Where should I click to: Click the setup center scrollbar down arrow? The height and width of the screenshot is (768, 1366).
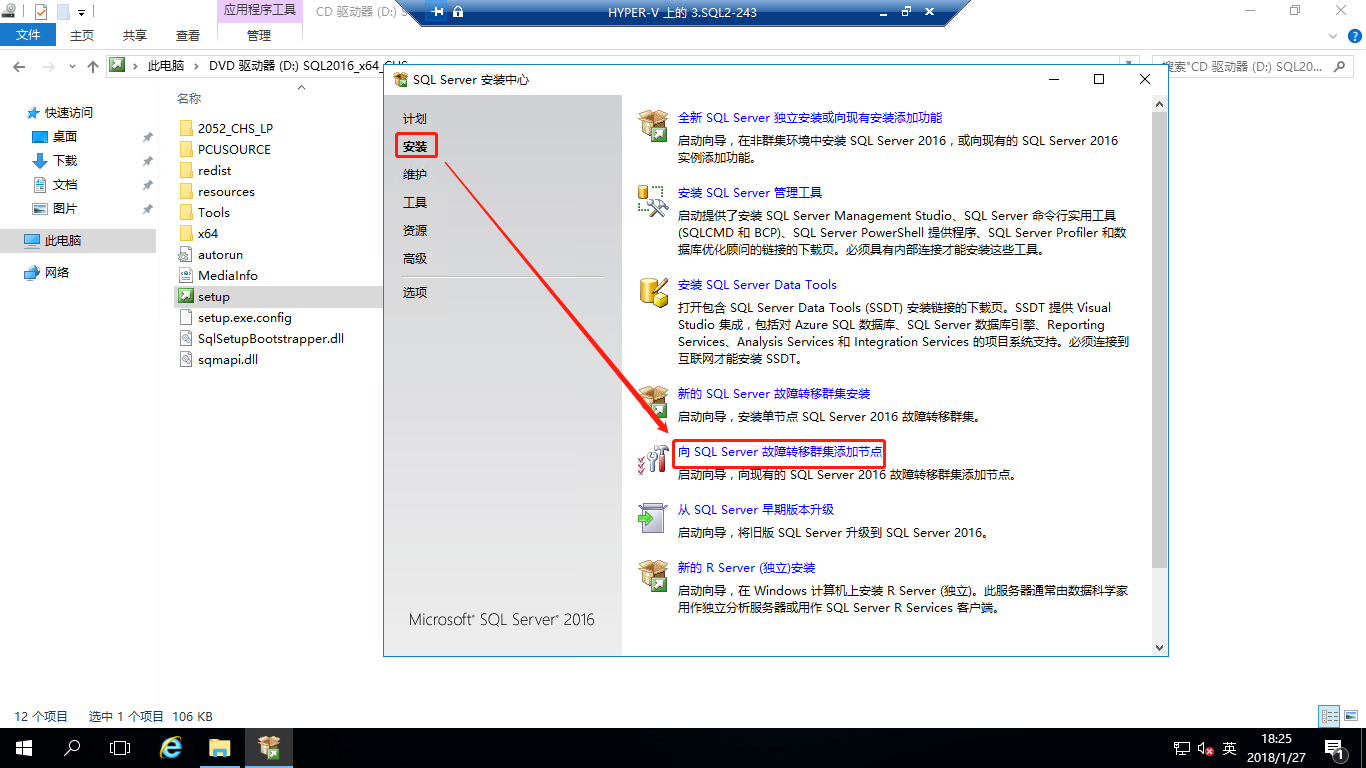1160,648
